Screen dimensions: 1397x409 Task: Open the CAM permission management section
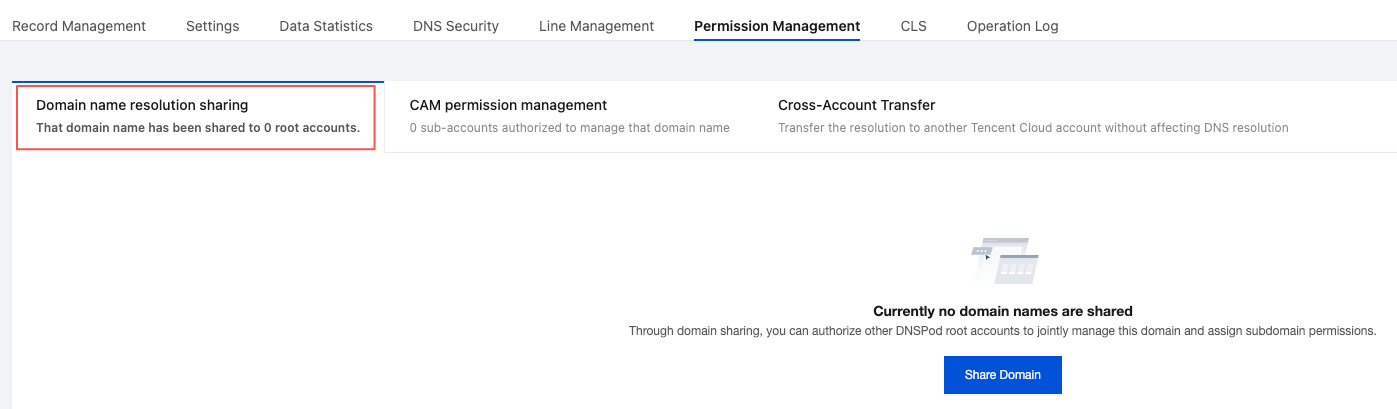click(508, 105)
